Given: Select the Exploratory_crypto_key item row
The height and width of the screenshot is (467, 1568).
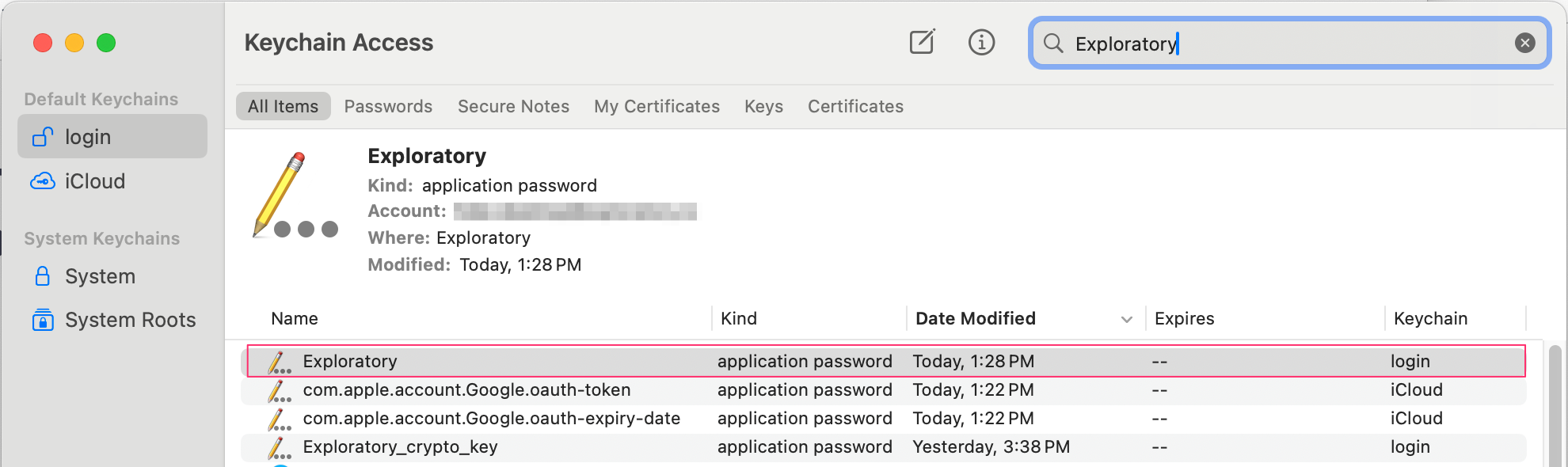Looking at the screenshot, I should [883, 447].
